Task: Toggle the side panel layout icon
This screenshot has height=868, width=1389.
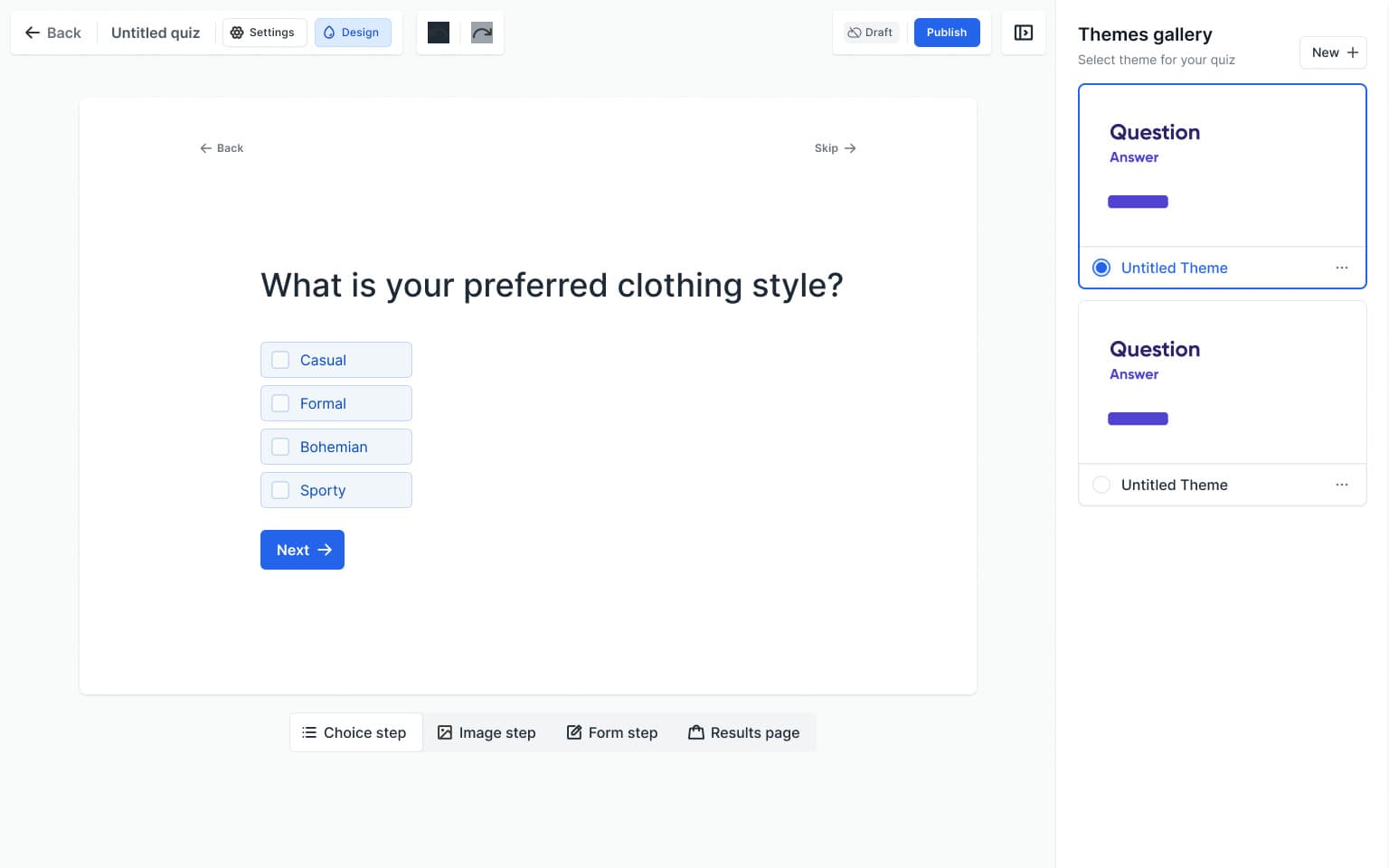Action: coord(1024,33)
